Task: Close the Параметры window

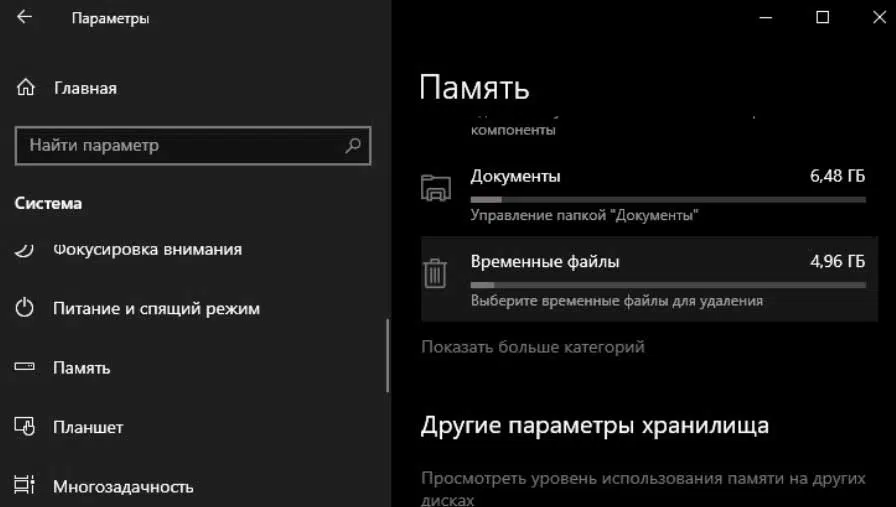Action: (x=879, y=18)
